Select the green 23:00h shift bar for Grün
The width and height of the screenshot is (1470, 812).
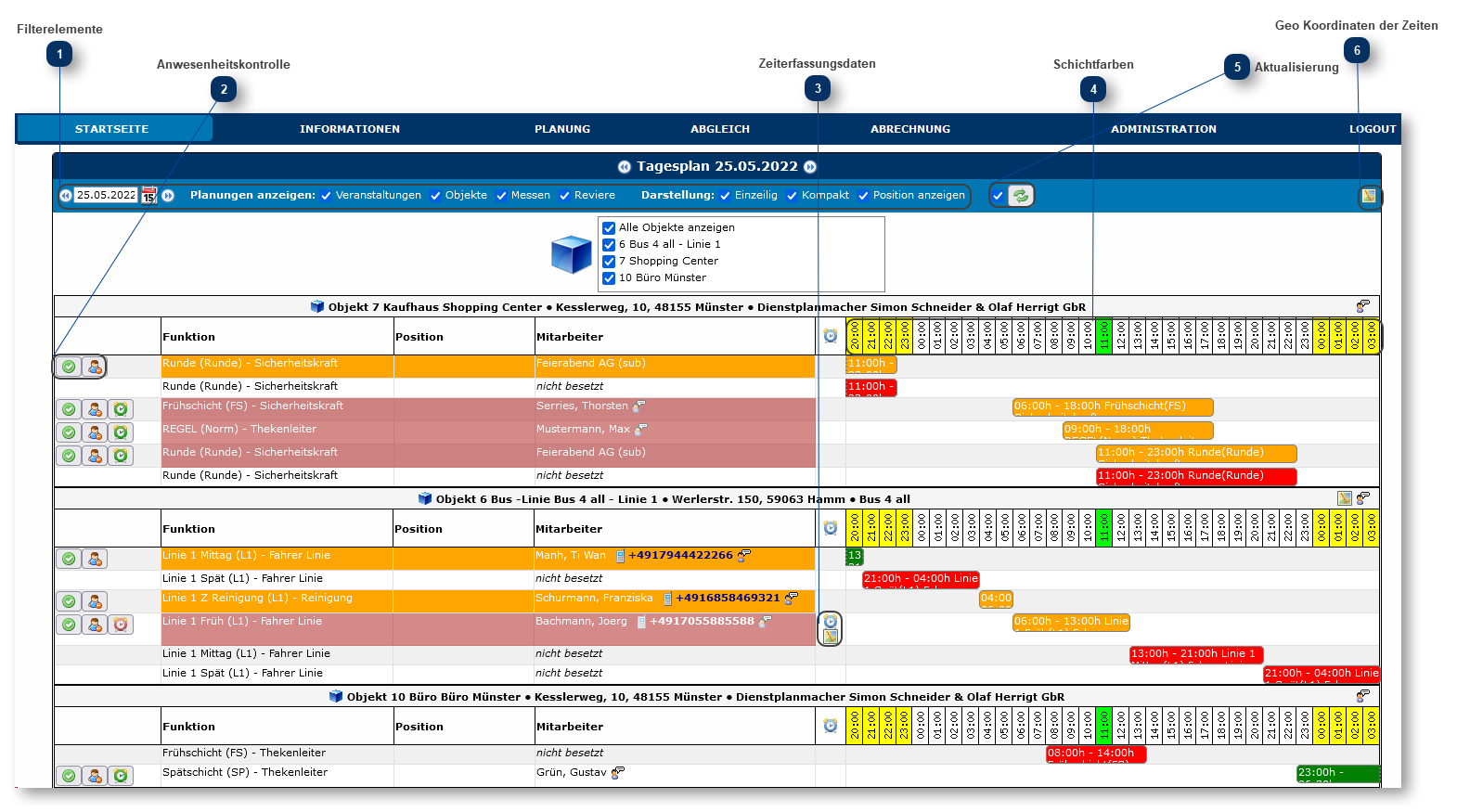point(1338,773)
